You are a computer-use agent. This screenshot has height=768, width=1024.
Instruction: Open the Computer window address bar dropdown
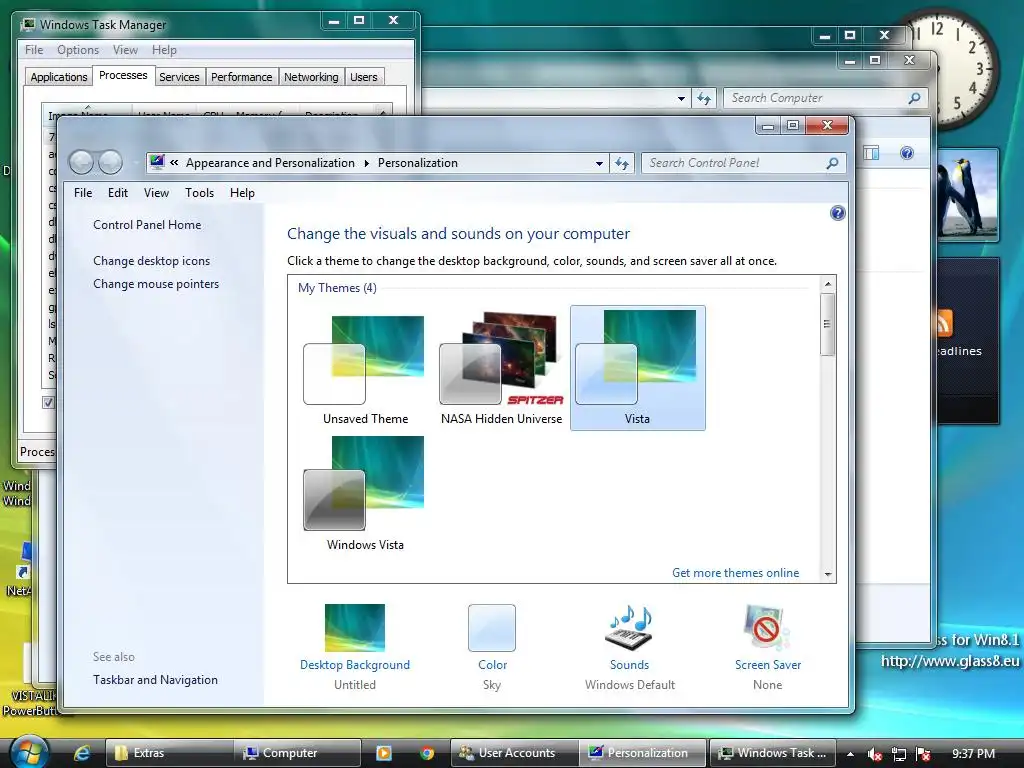point(681,99)
